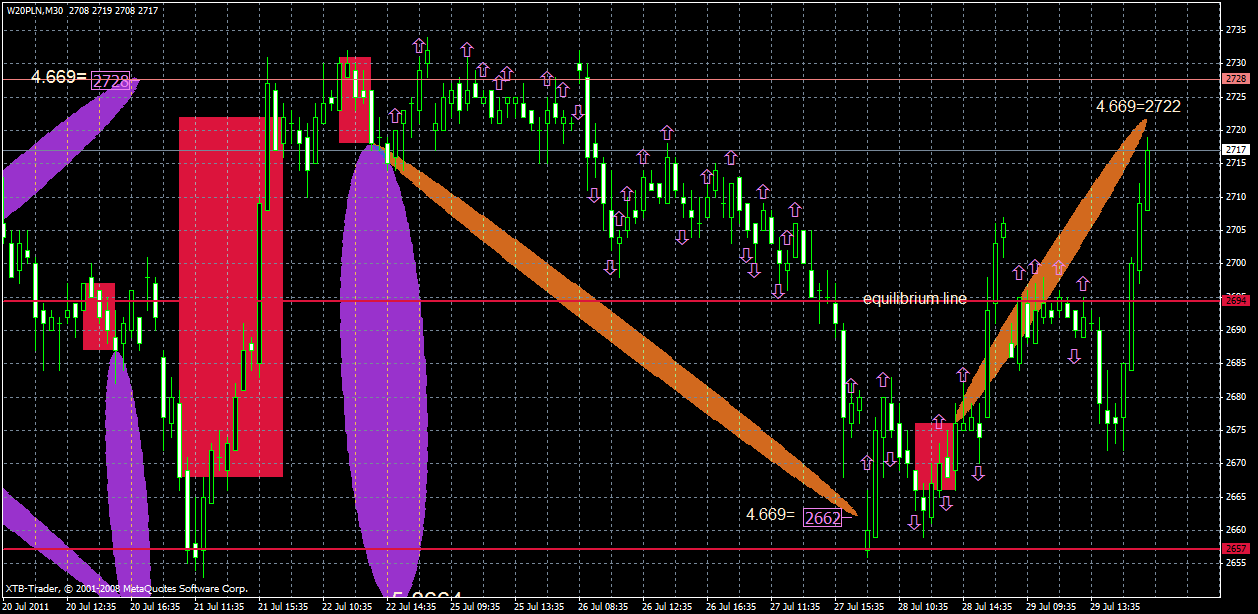Select the small red rectangle near 28 Jul 10:35
The width and height of the screenshot is (1258, 614).
(x=935, y=456)
